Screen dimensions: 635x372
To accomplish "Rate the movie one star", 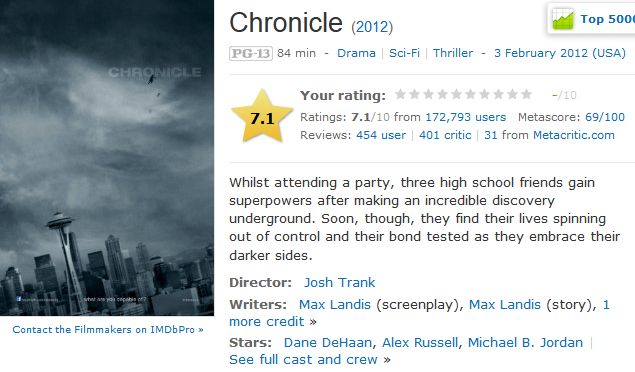I will click(400, 95).
